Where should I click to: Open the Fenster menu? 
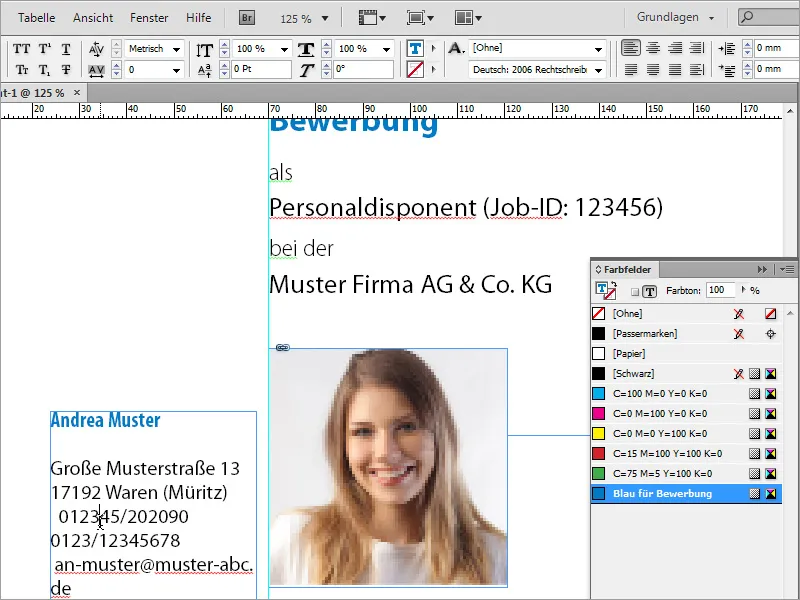(149, 18)
